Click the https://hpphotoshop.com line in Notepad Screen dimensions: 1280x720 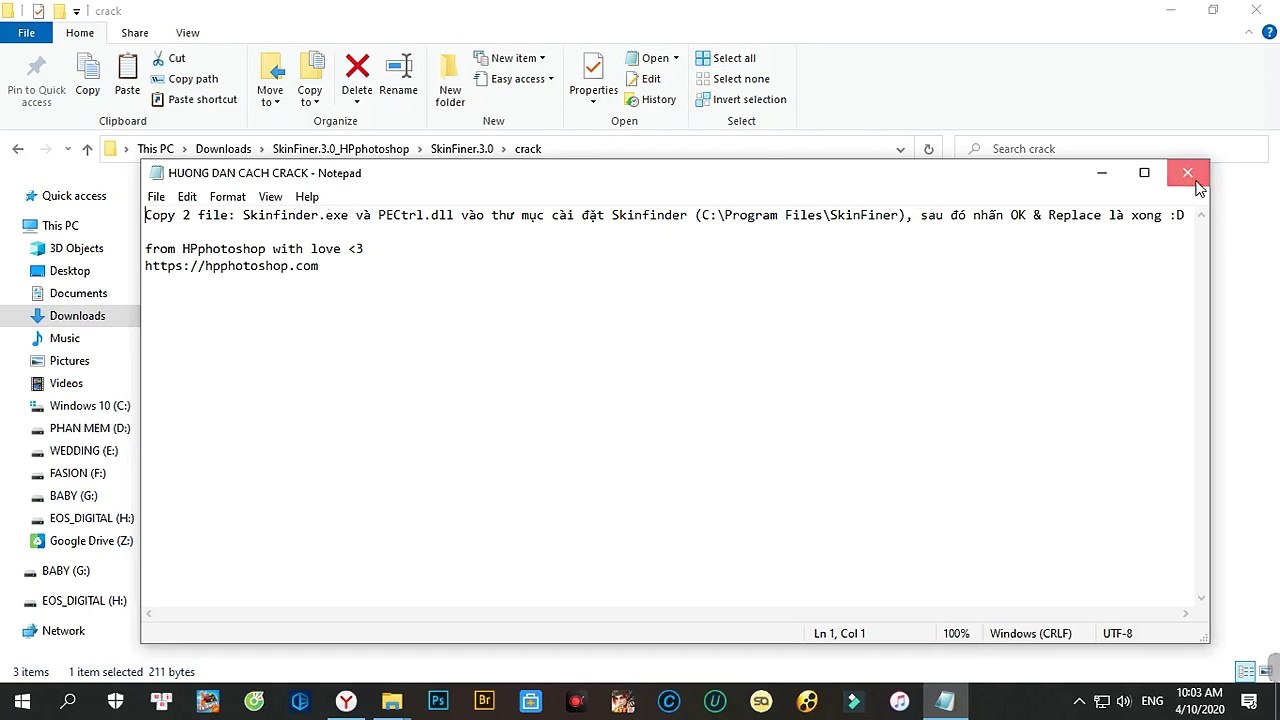pos(232,266)
